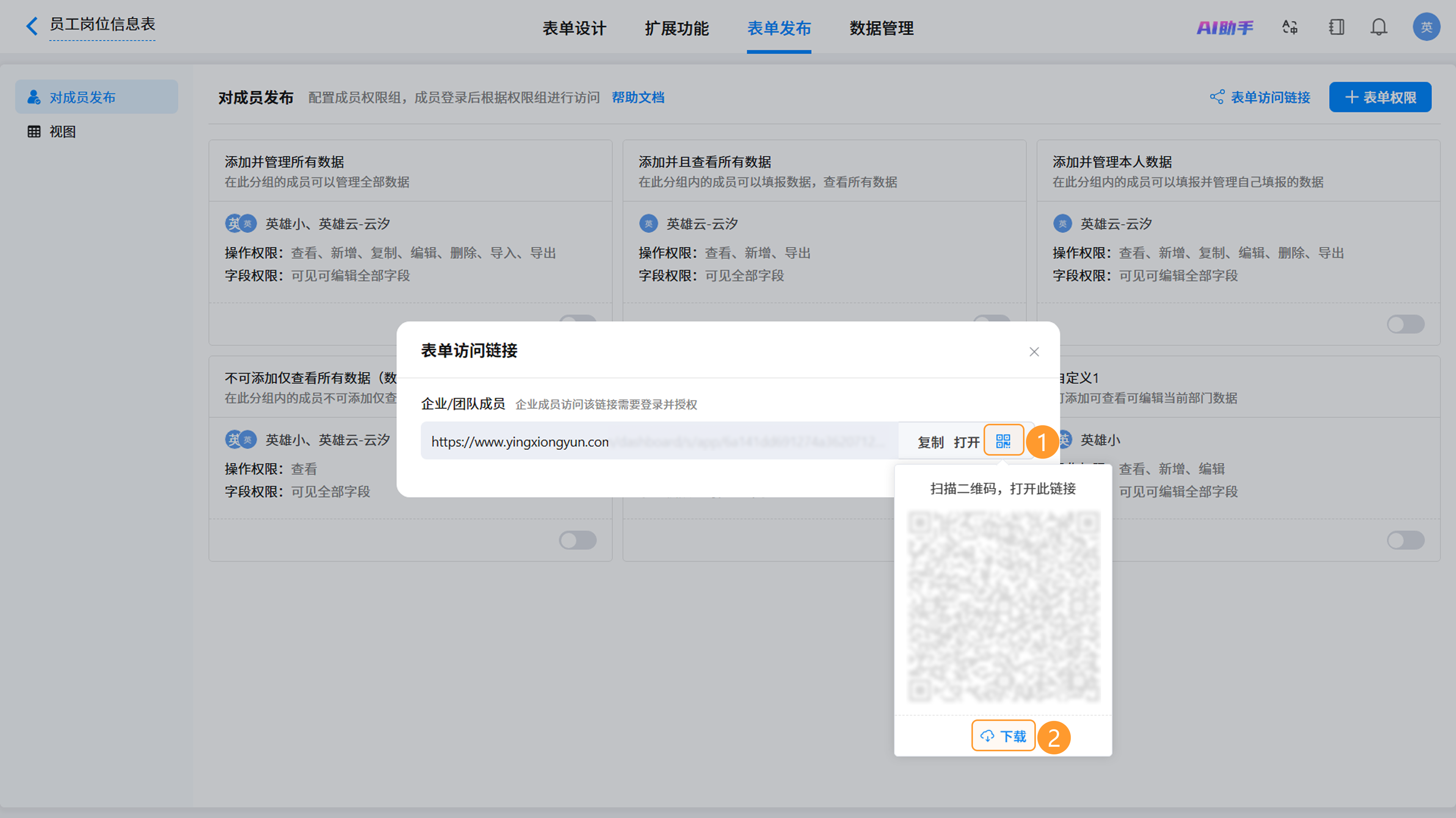The image size is (1456, 818).
Task: Switch to the 表单设计 tab
Action: [574, 28]
